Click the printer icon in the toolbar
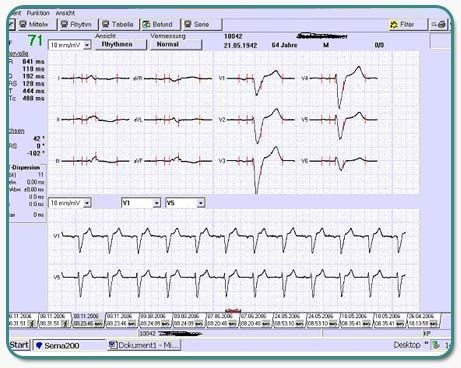This screenshot has height=368, width=461. [x=441, y=24]
